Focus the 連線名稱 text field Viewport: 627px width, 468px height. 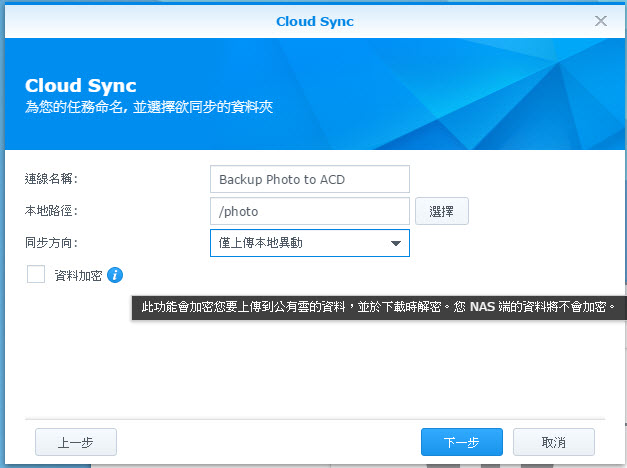click(x=310, y=179)
